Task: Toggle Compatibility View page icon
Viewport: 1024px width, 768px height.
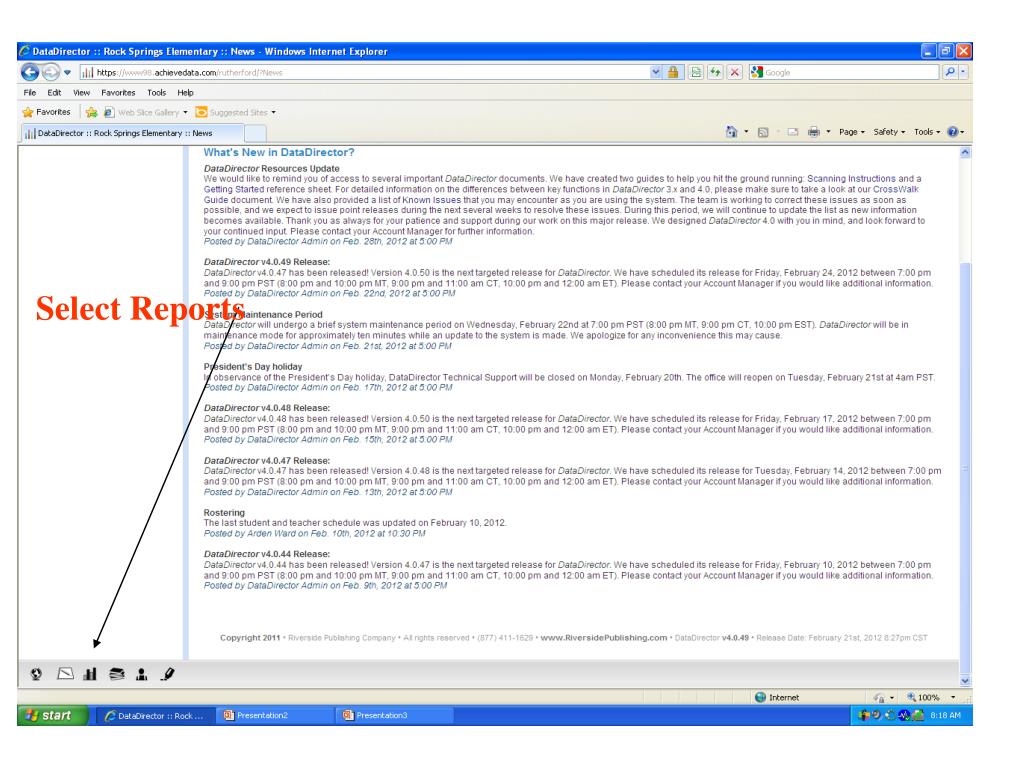Action: tap(696, 72)
